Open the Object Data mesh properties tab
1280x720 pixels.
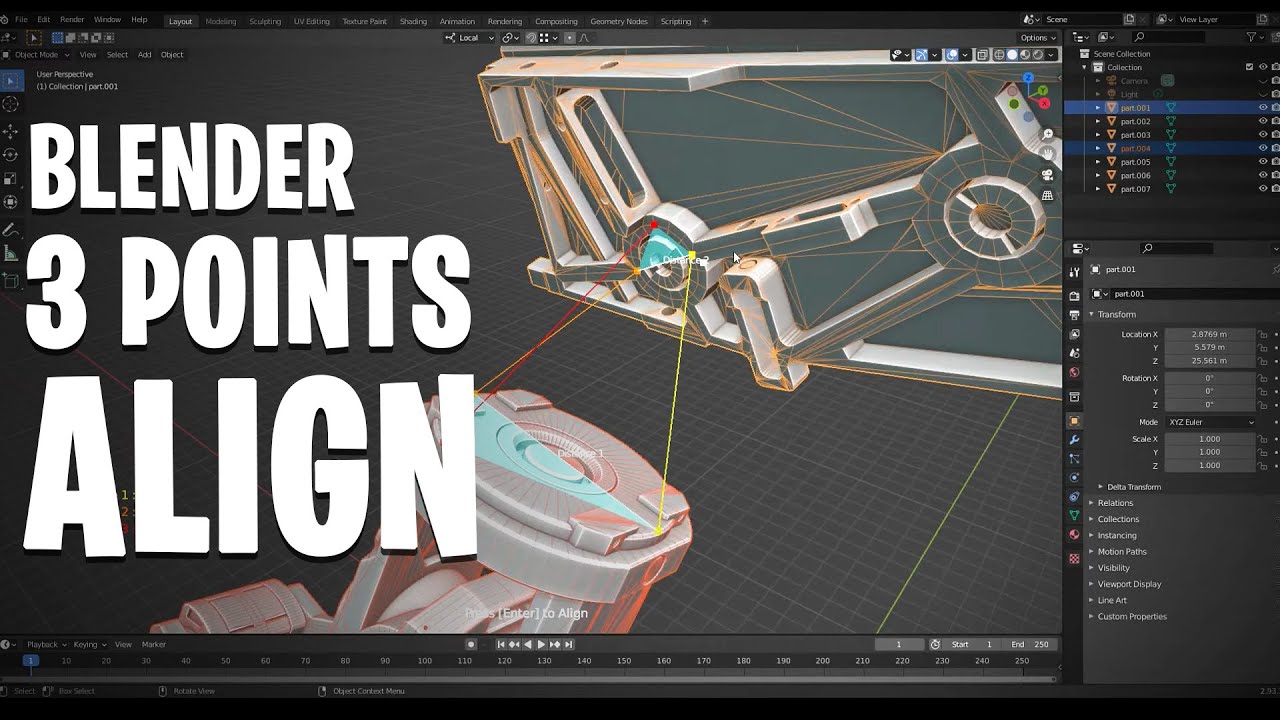[x=1074, y=516]
